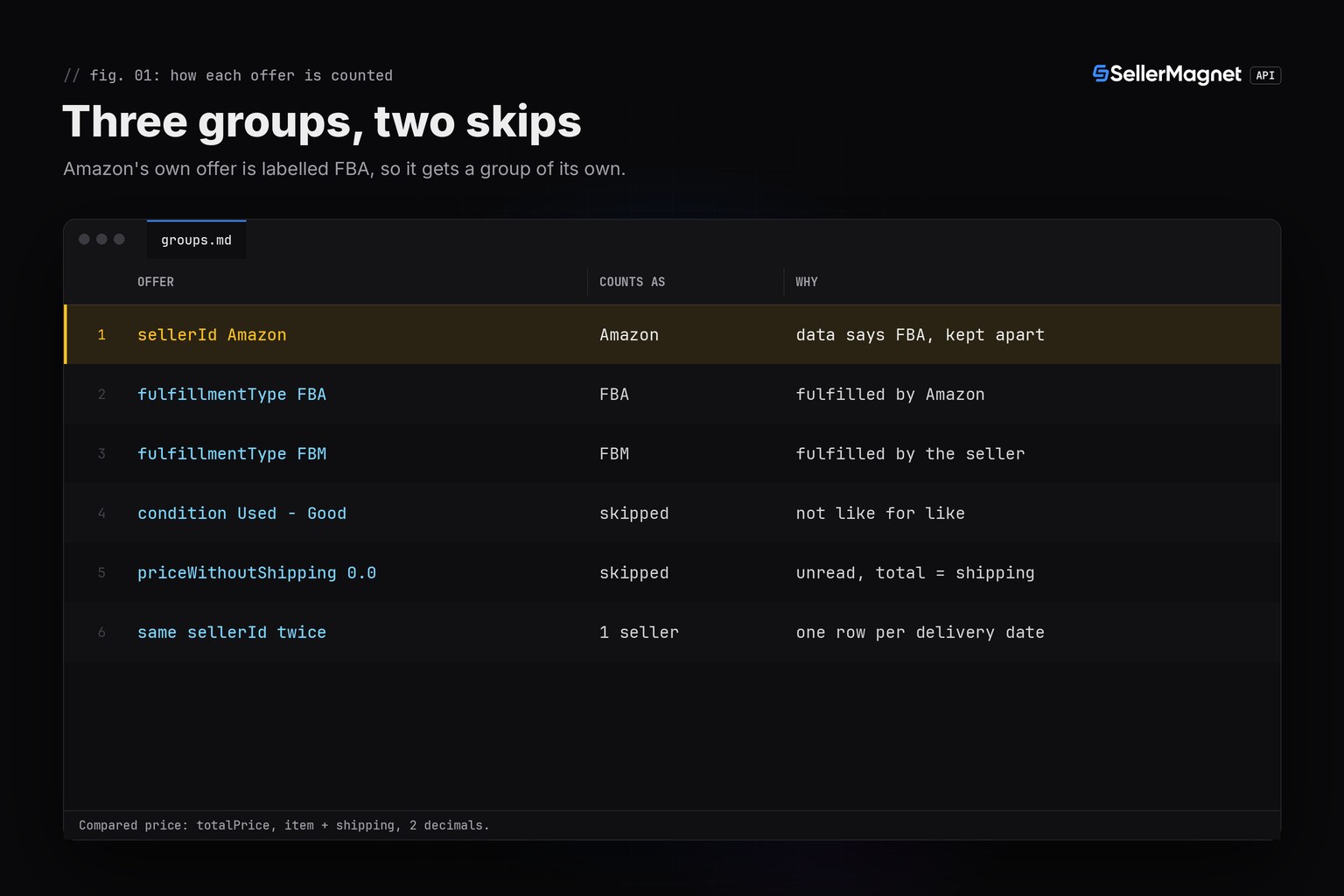
Task: Select the 'priceWithoutShipping 0.0' cell
Action: [256, 573]
